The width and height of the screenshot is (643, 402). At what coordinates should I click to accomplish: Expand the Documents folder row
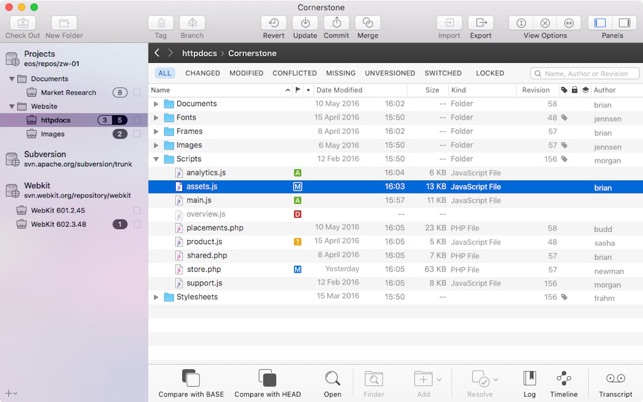156,104
